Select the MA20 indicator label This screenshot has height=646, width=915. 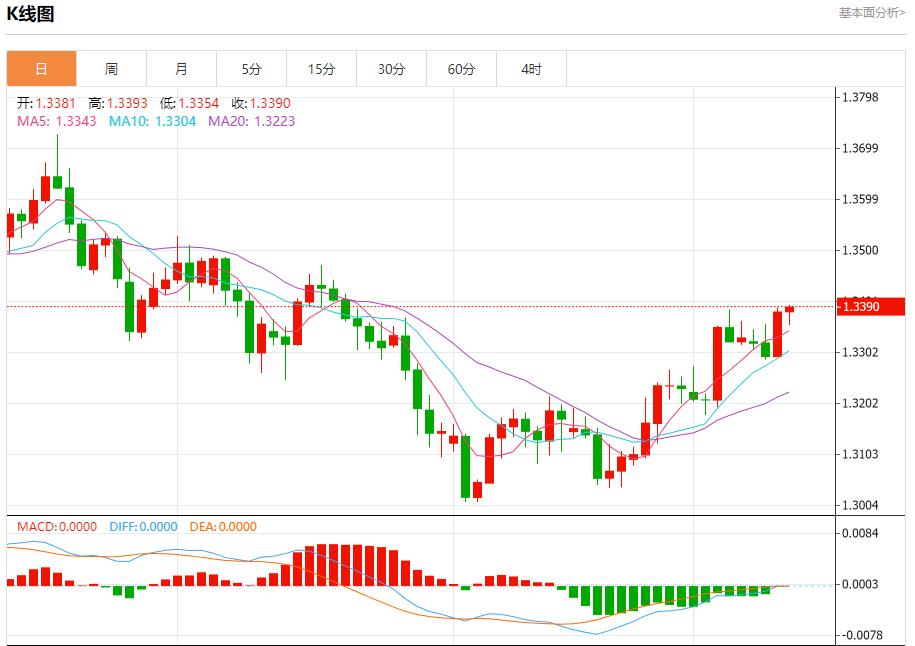click(251, 121)
